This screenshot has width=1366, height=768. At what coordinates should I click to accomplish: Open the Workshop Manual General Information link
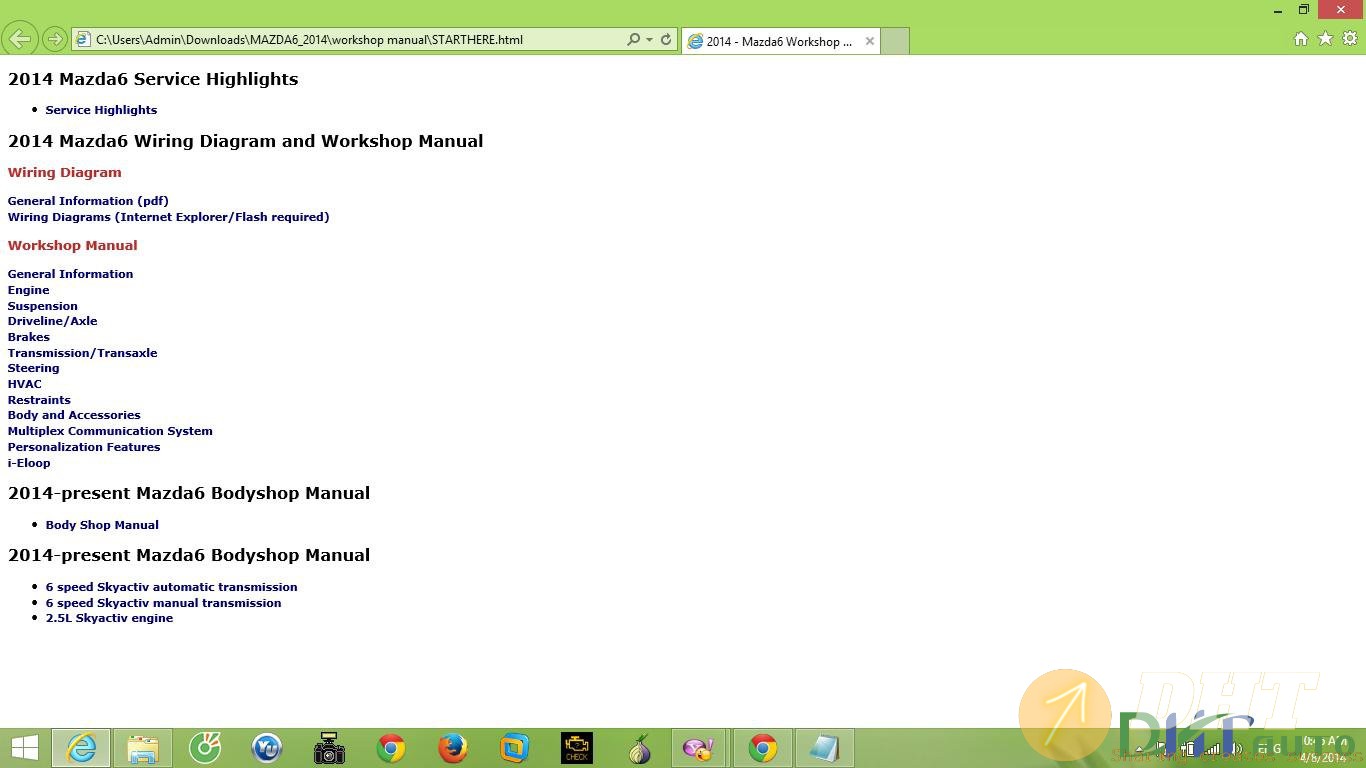point(70,274)
